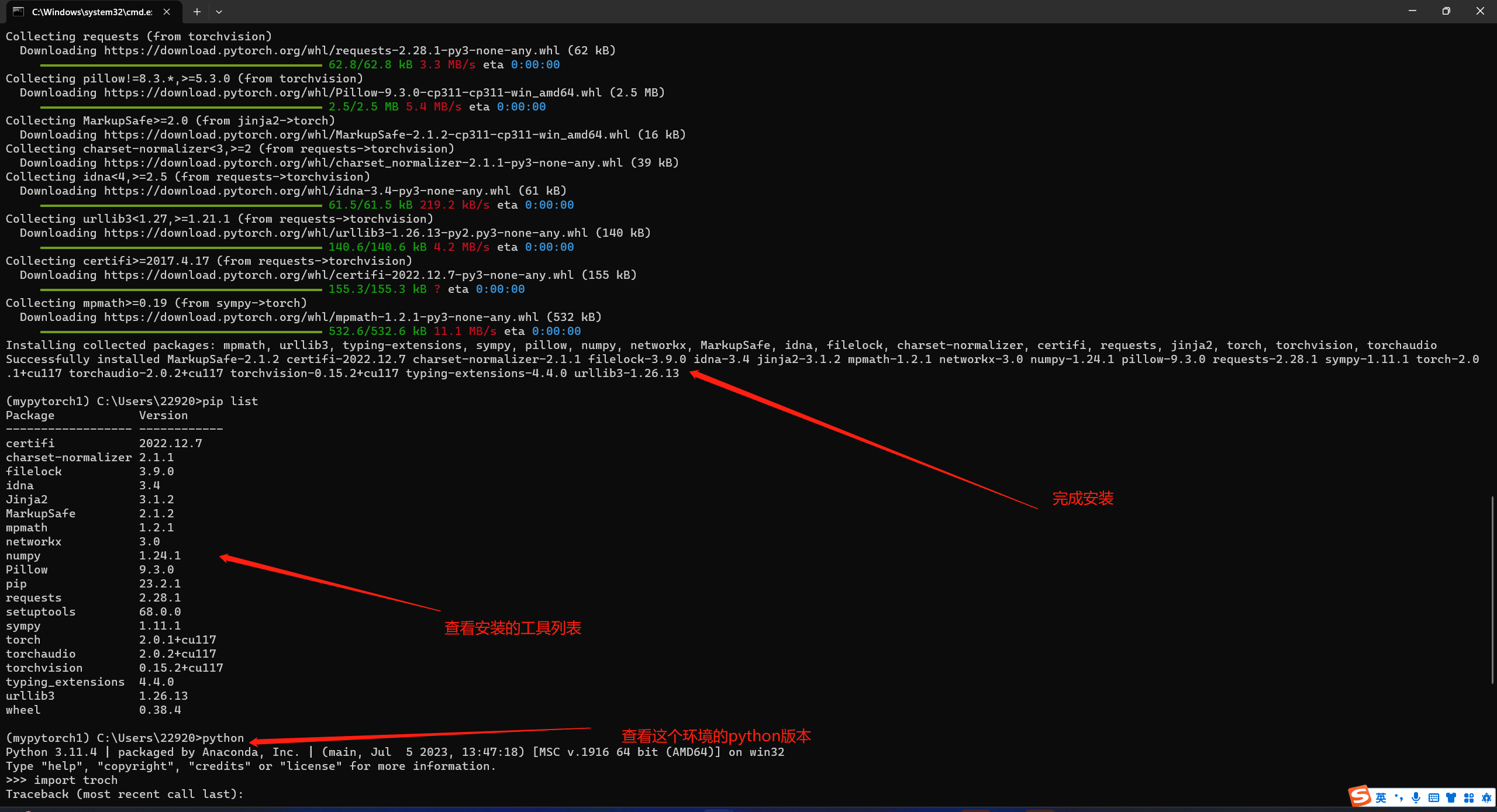Expand the new tab profile dropdown
Screen dimensions: 1497x812
tap(219, 12)
